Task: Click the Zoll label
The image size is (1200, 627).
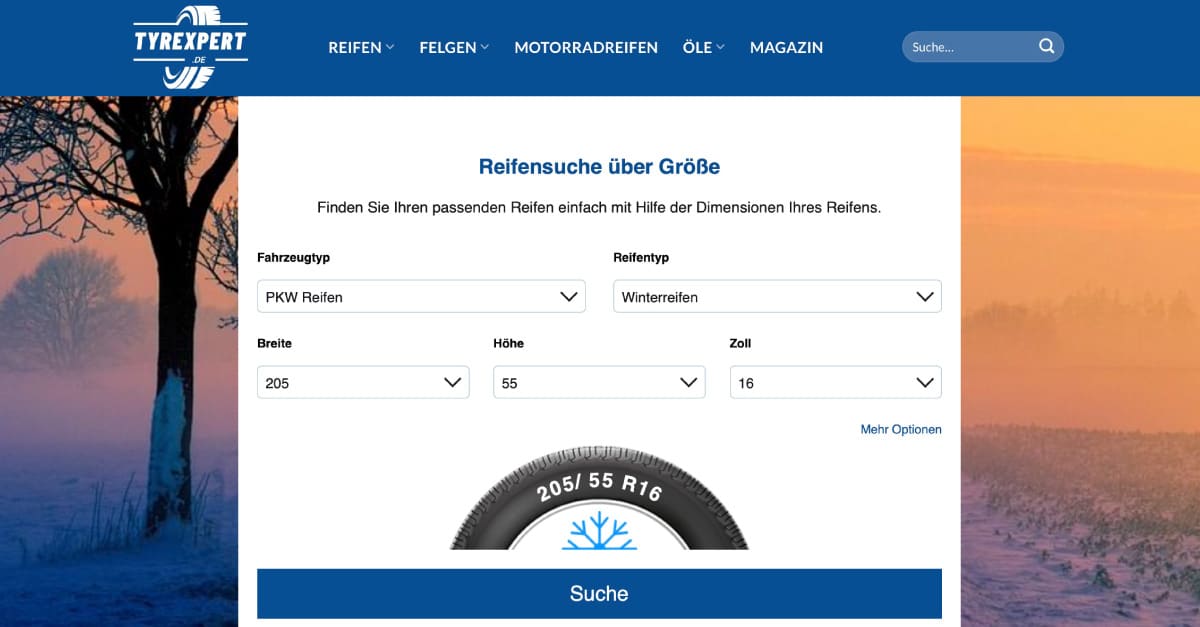Action: coord(740,343)
